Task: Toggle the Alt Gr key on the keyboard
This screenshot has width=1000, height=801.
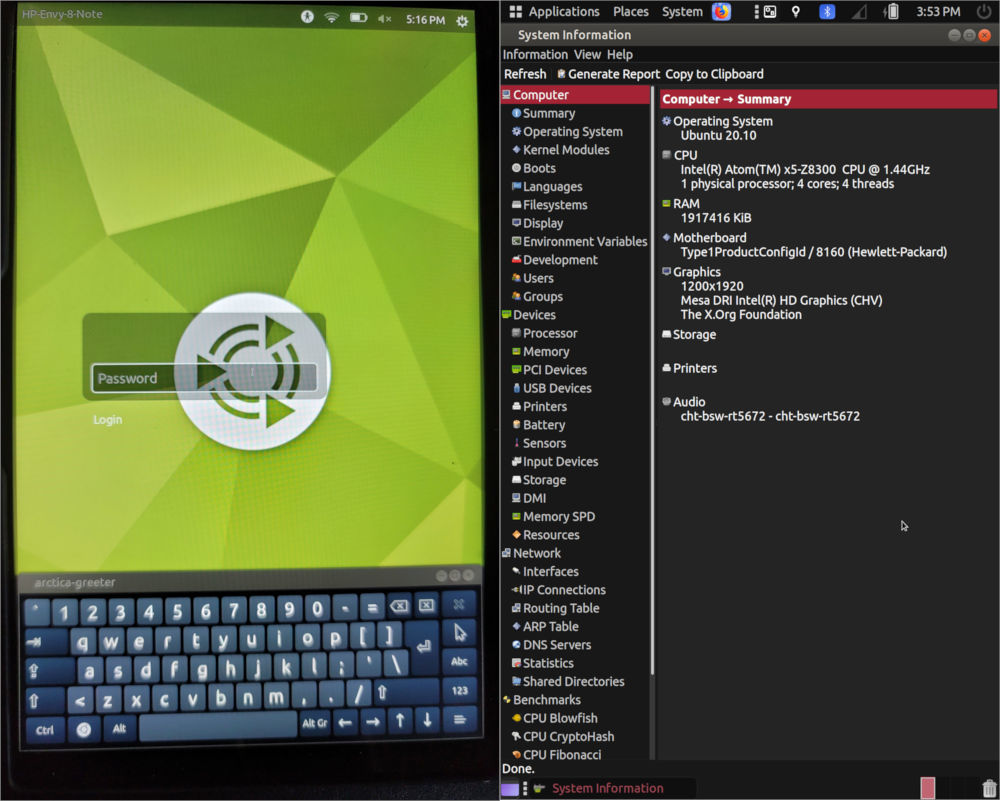Action: 314,723
